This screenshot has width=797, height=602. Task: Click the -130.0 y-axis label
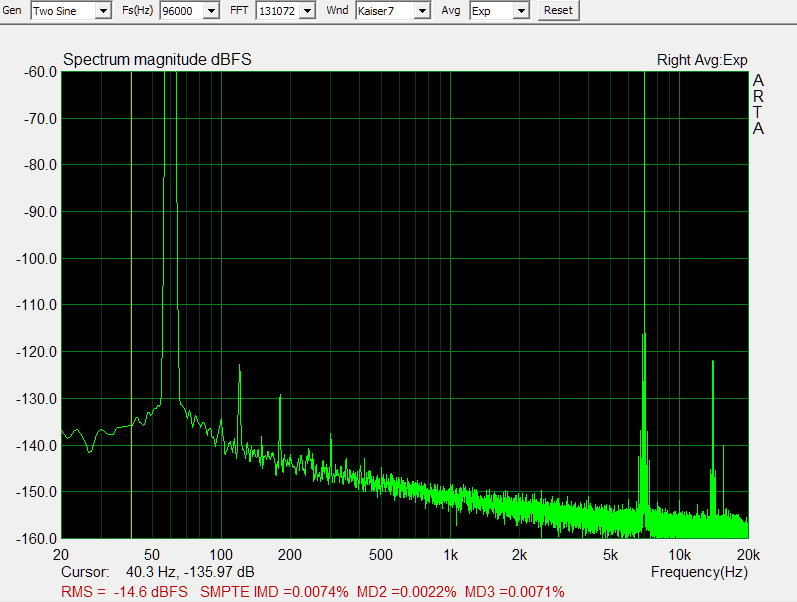click(x=37, y=399)
